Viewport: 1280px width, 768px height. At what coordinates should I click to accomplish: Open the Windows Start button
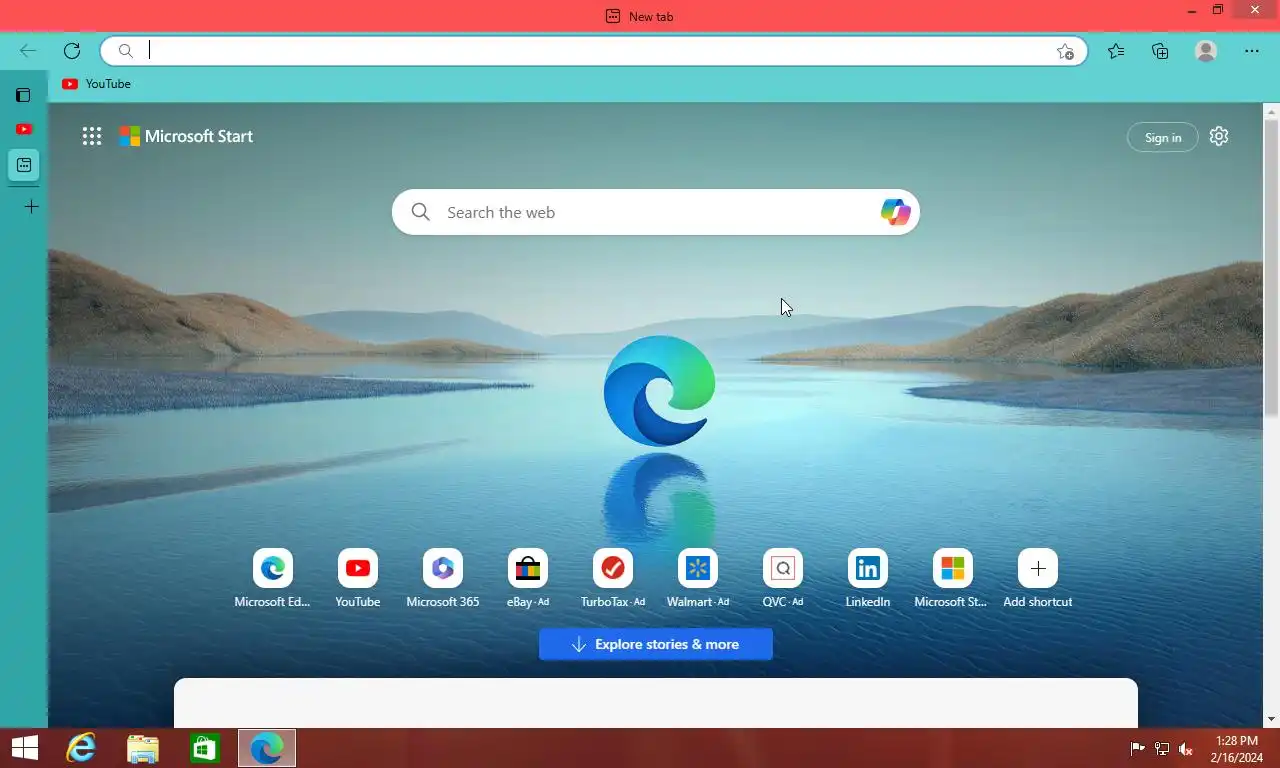(x=24, y=748)
